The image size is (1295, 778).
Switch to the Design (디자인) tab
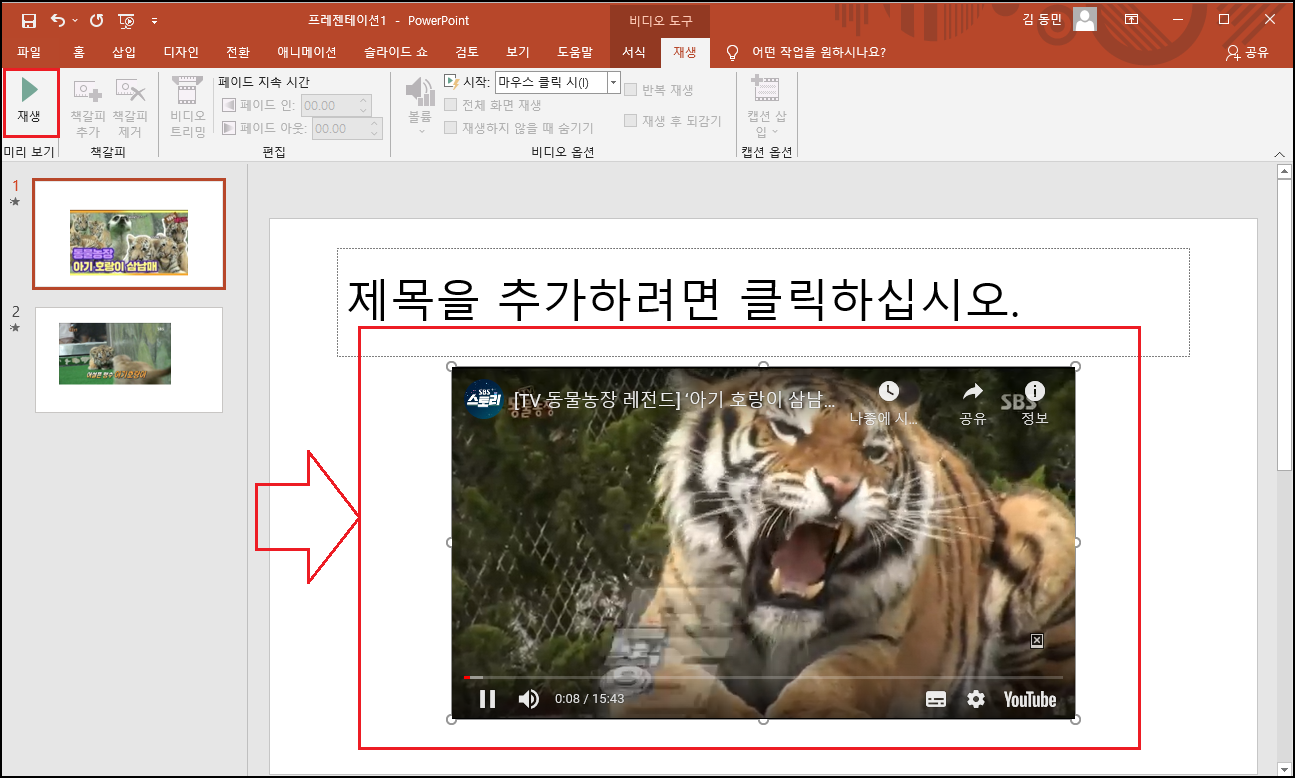click(181, 52)
